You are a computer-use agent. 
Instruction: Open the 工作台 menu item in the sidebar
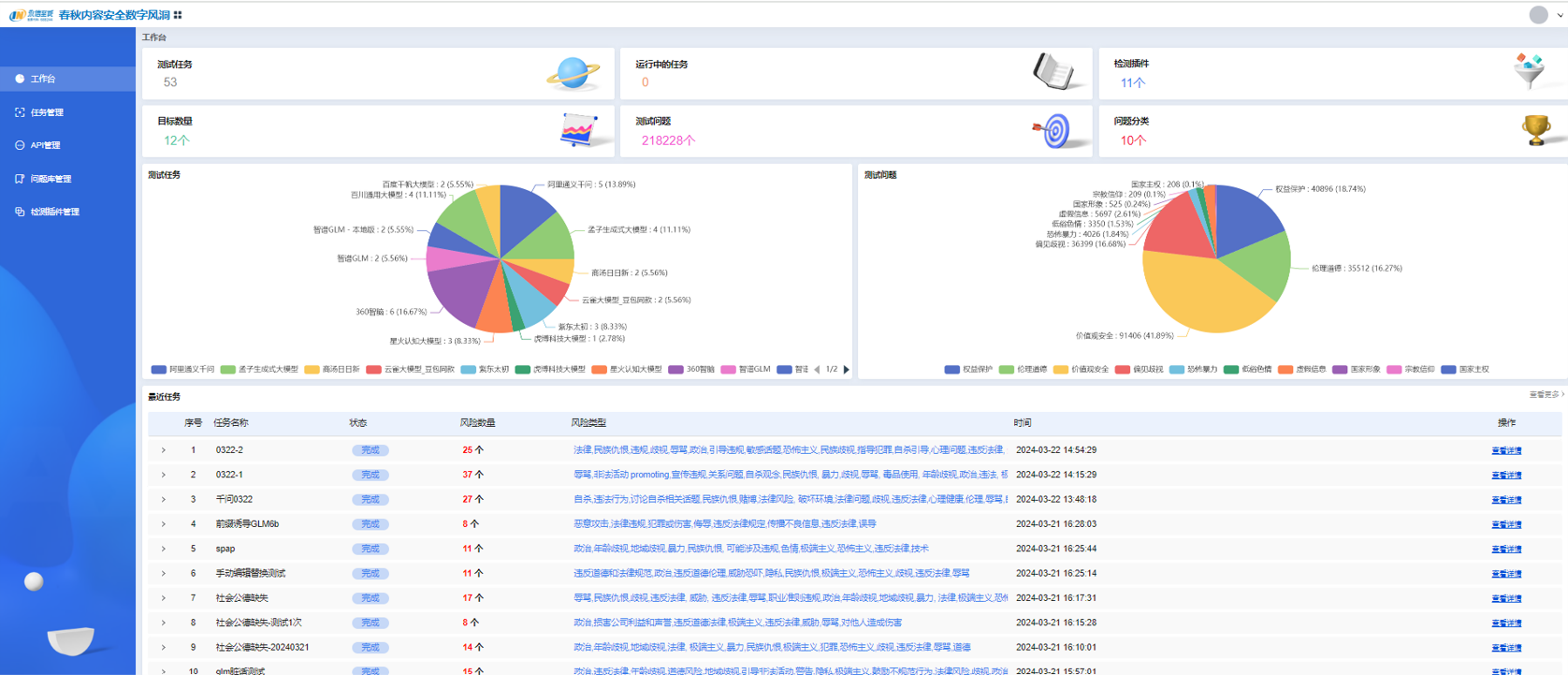click(67, 79)
